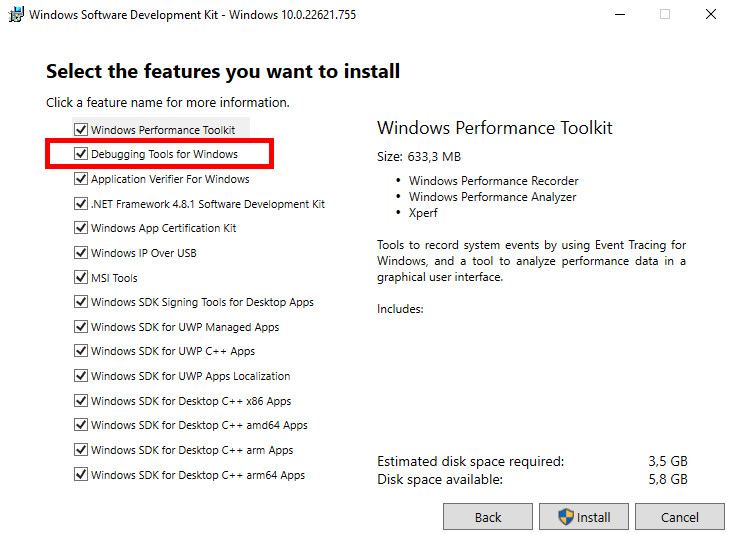Viewport: 734px width, 540px height.
Task: Close the Windows SDK setup window
Action: 710,15
